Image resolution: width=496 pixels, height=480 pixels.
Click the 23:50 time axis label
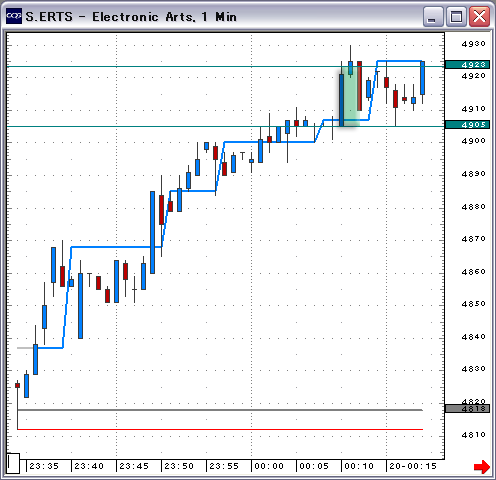(179, 466)
